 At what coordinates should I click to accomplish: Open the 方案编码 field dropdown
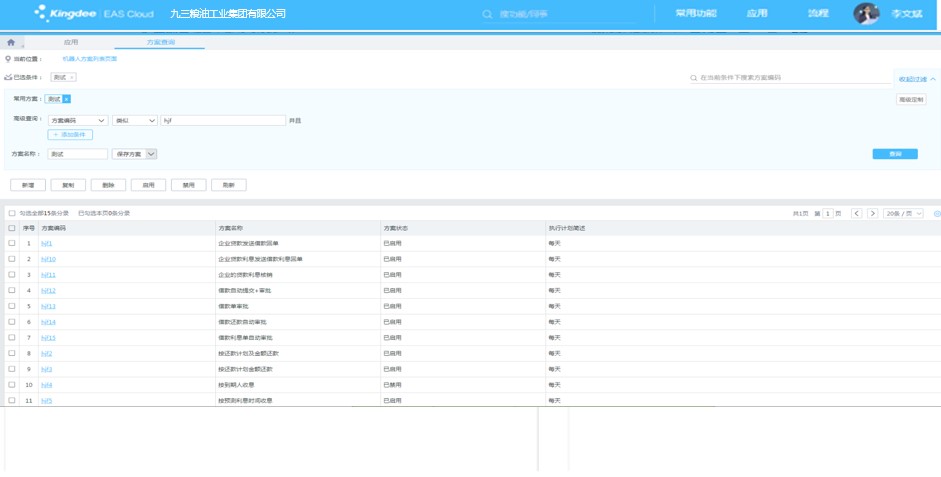click(x=78, y=120)
